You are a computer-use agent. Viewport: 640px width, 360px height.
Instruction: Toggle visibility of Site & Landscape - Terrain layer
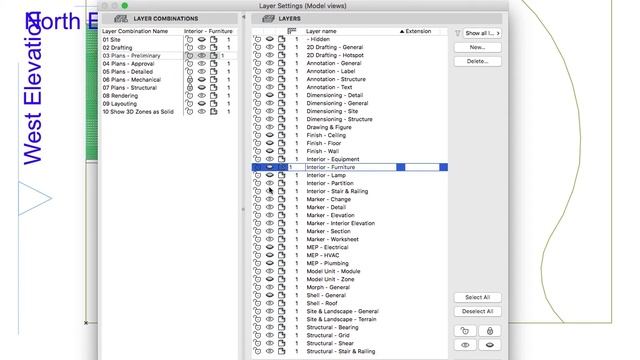click(270, 319)
